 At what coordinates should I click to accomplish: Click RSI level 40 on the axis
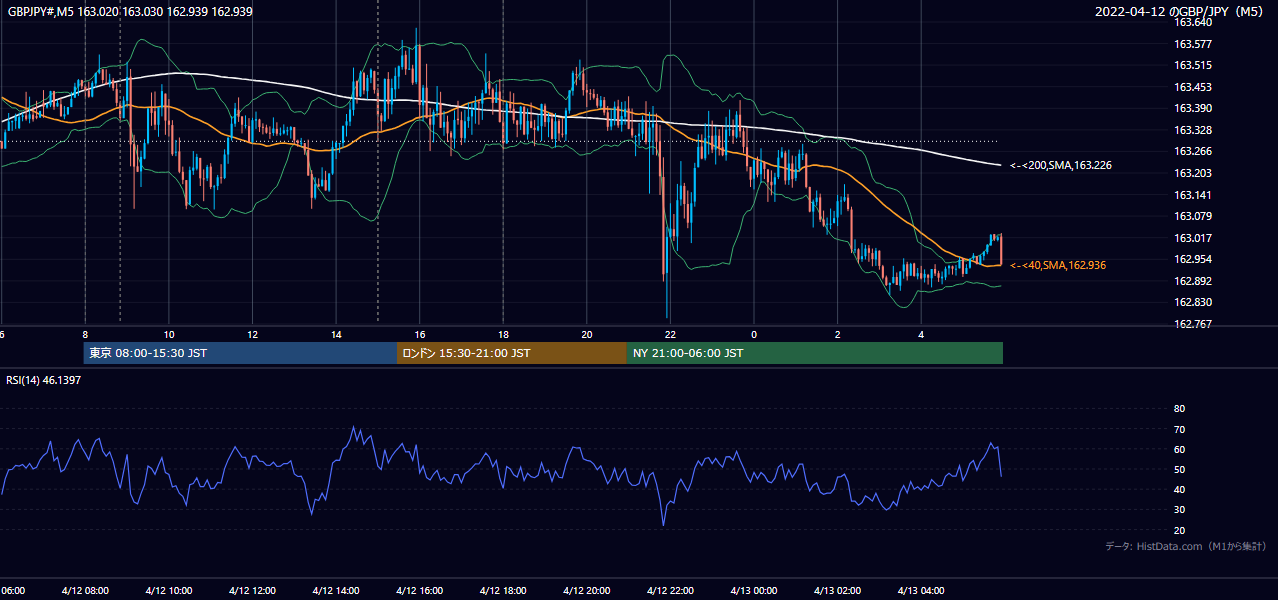point(1179,489)
